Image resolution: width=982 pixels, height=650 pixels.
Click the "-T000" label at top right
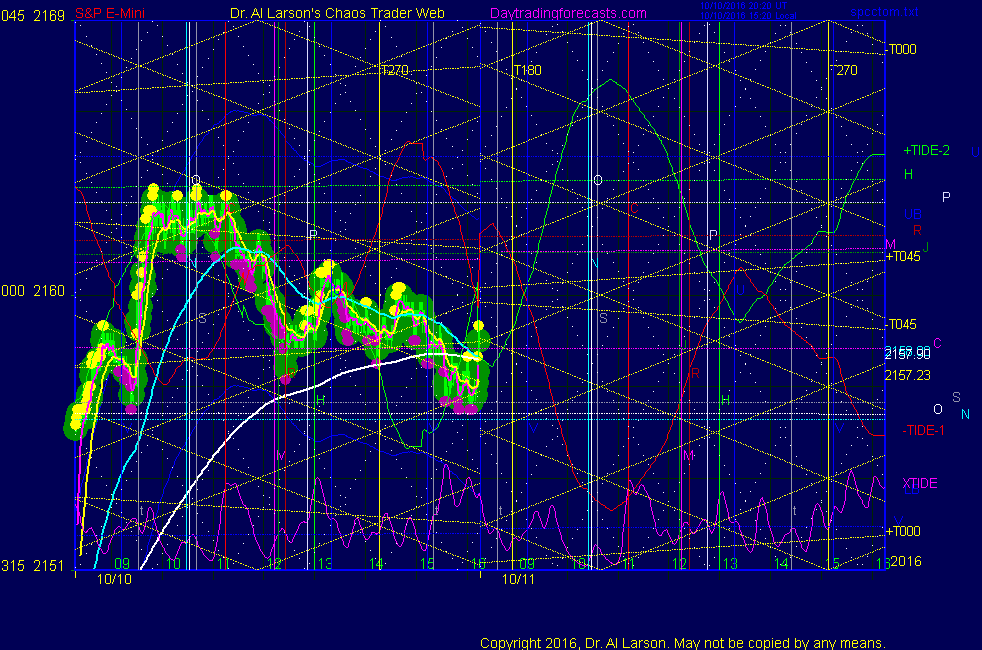coord(902,49)
